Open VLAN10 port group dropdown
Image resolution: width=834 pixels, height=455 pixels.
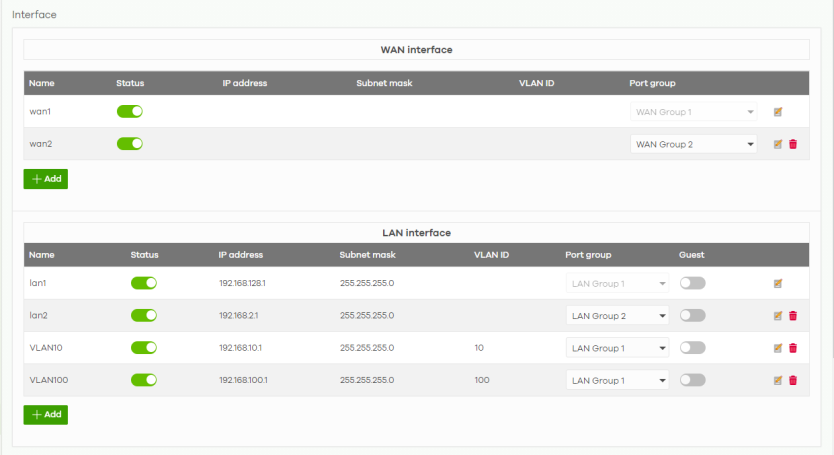click(x=617, y=348)
